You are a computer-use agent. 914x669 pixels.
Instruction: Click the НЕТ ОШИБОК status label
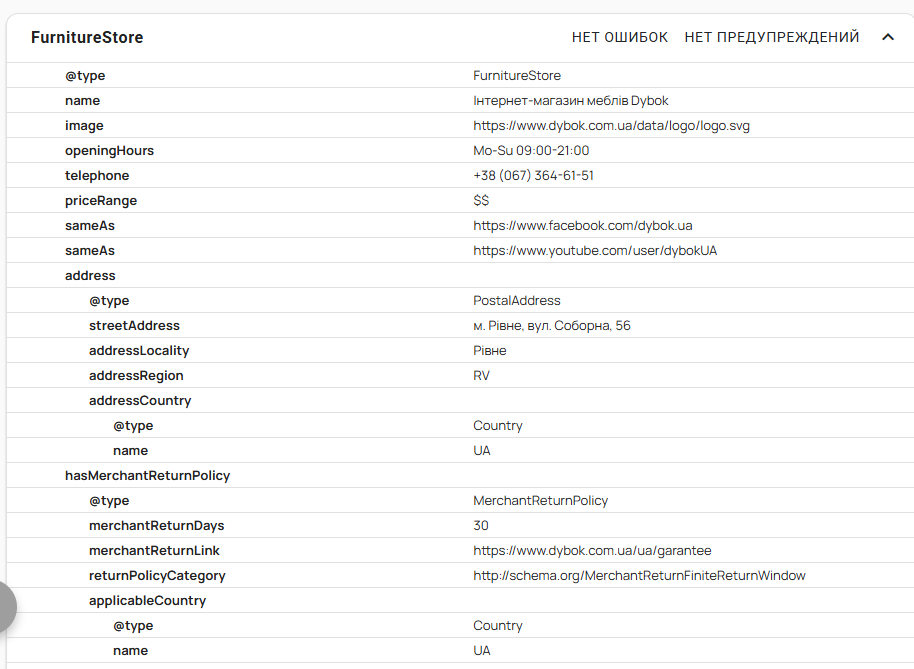pos(620,37)
